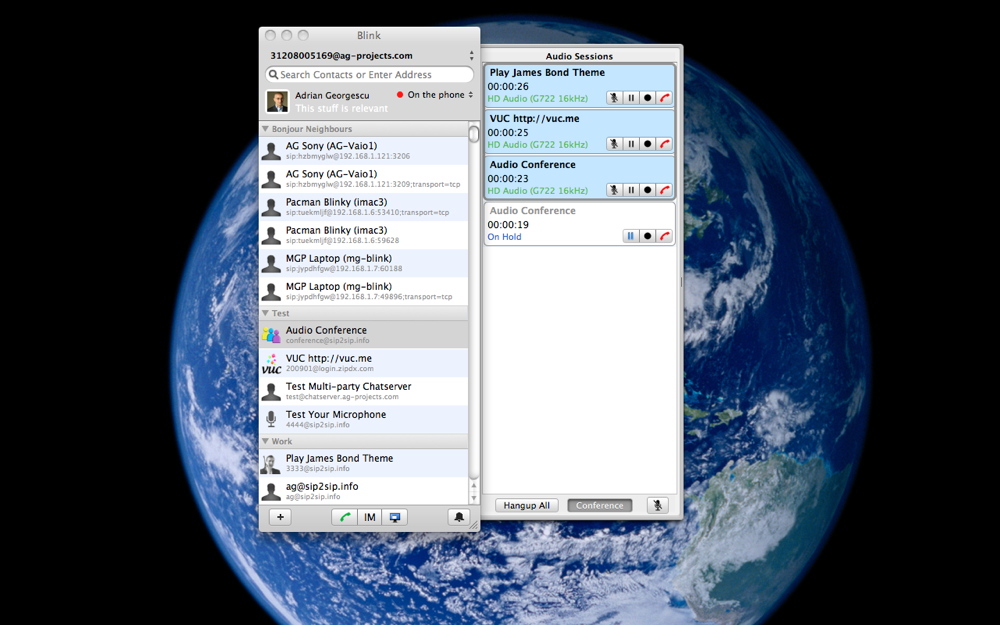This screenshot has height=625, width=1000.
Task: Open the IM chat button
Action: (x=370, y=517)
